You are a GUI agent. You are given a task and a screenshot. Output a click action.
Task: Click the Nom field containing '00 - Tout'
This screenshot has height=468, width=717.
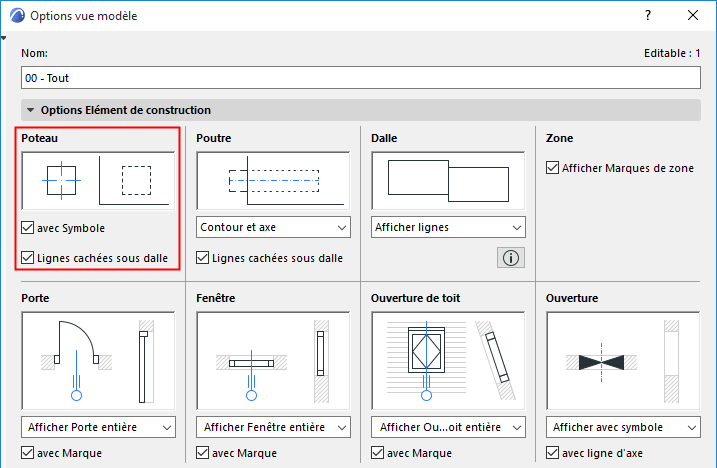pyautogui.click(x=360, y=77)
